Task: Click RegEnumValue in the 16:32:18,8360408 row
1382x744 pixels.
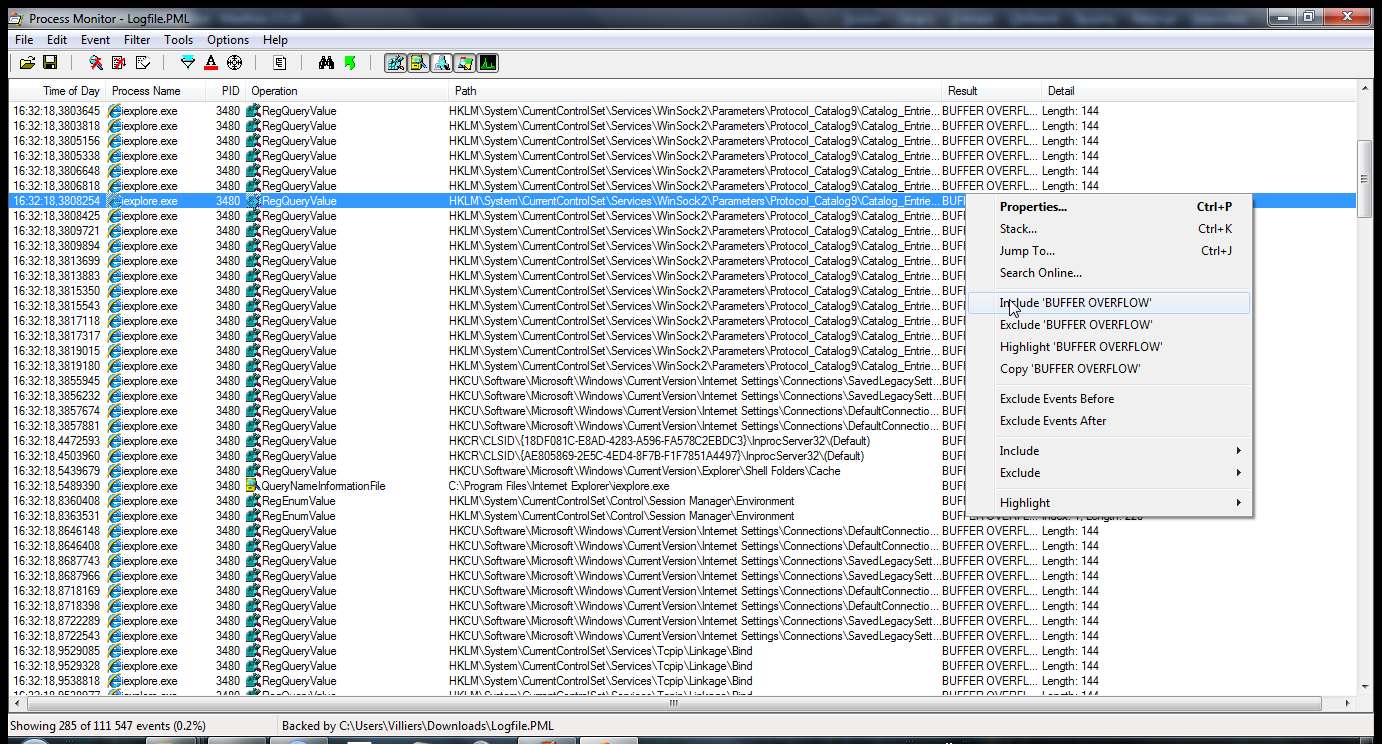Action: tap(299, 501)
